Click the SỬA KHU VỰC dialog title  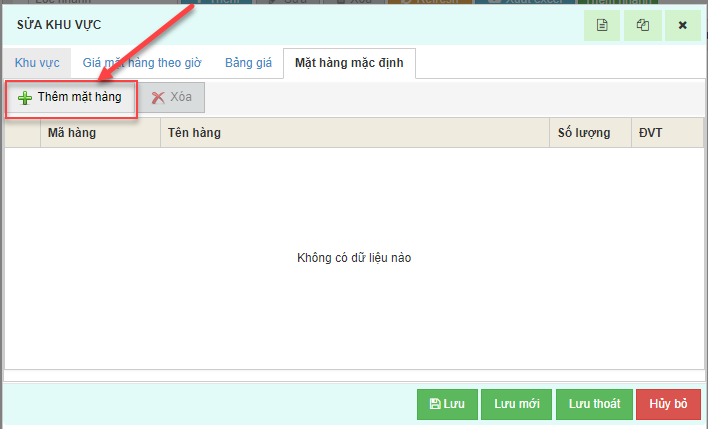click(x=59, y=24)
